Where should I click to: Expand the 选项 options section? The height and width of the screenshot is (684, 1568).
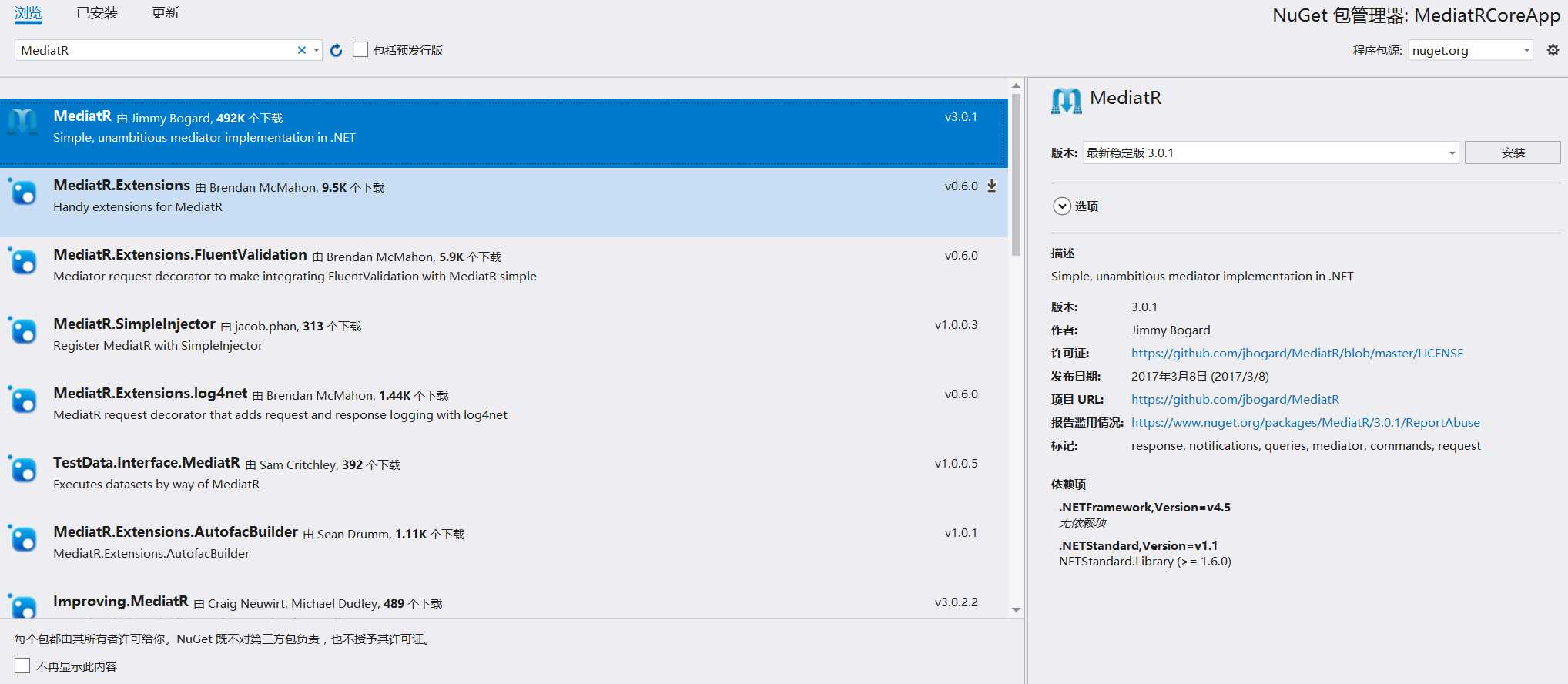point(1062,206)
